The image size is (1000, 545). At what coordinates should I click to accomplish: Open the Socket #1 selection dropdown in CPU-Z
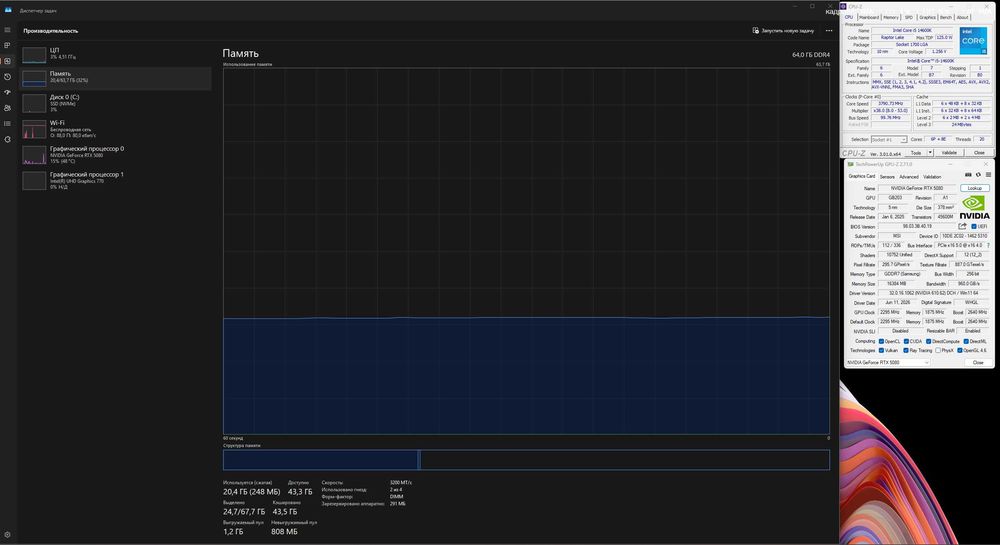click(x=889, y=140)
